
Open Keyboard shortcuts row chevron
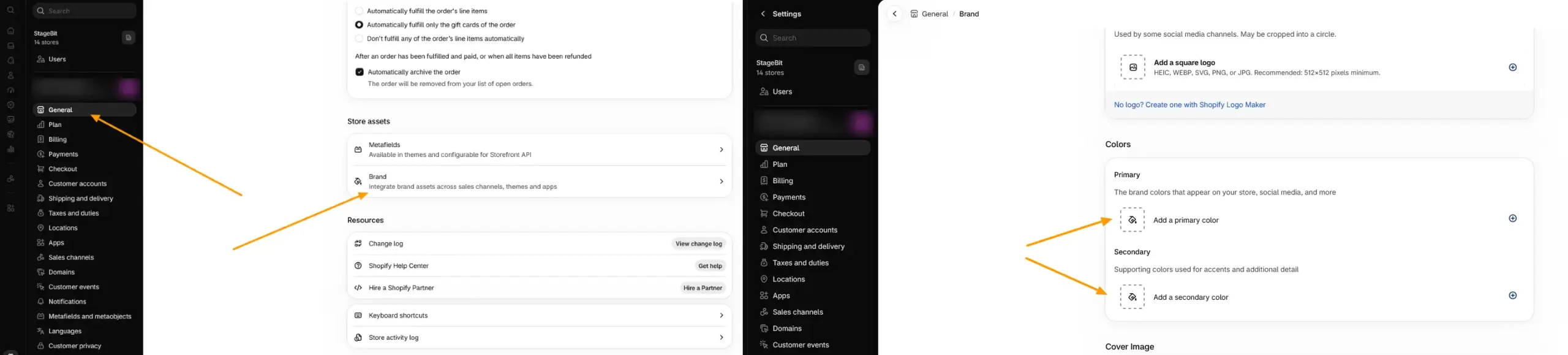[x=721, y=315]
